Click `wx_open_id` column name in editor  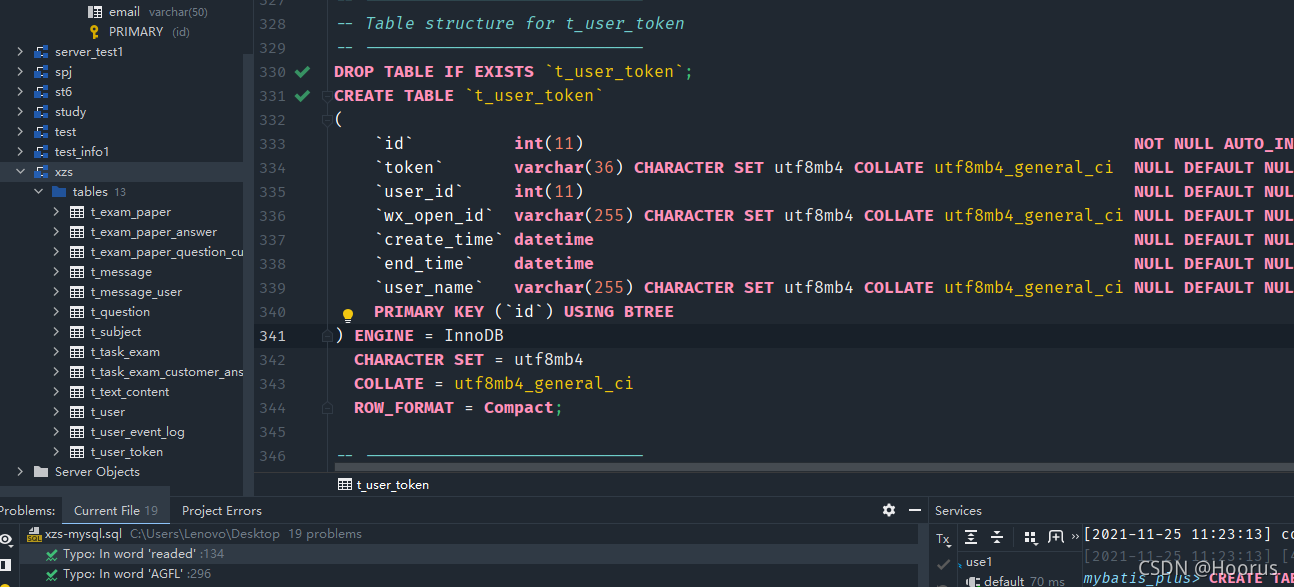pyautogui.click(x=434, y=216)
